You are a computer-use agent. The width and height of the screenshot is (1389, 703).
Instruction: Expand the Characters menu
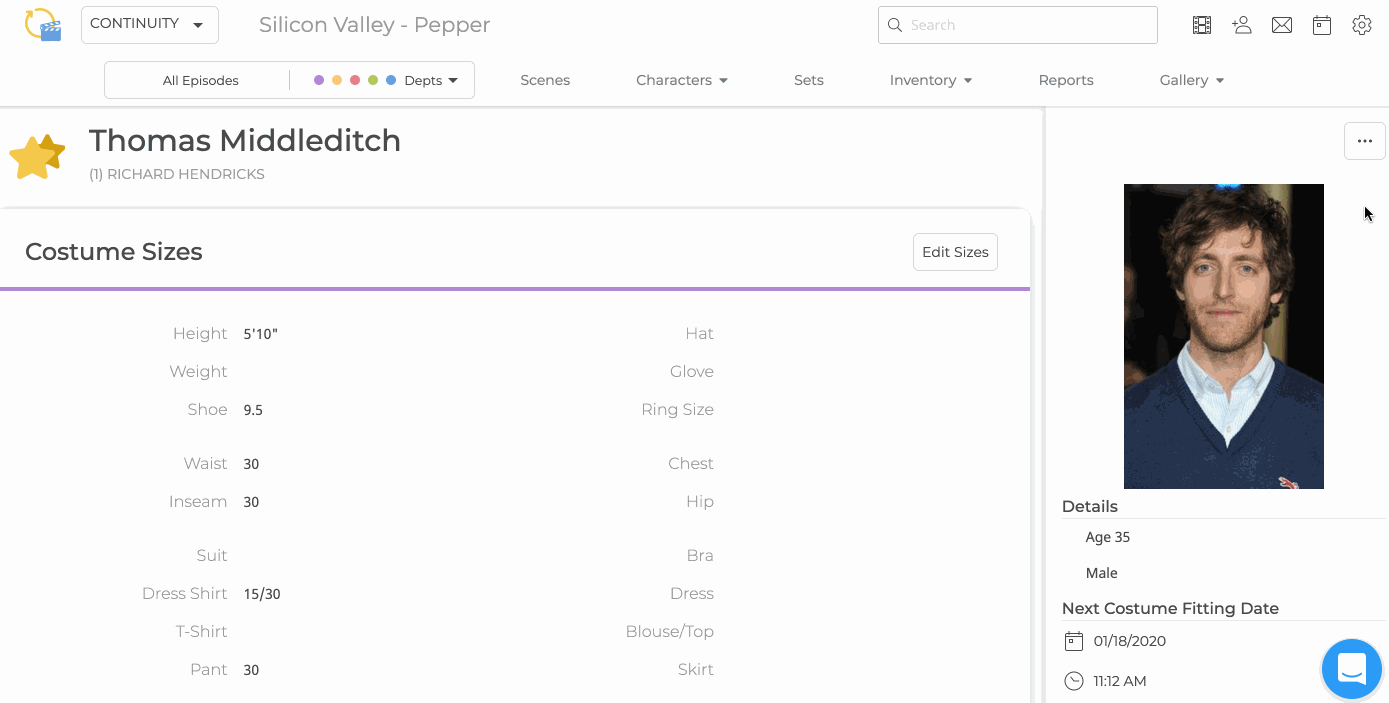[x=682, y=80]
